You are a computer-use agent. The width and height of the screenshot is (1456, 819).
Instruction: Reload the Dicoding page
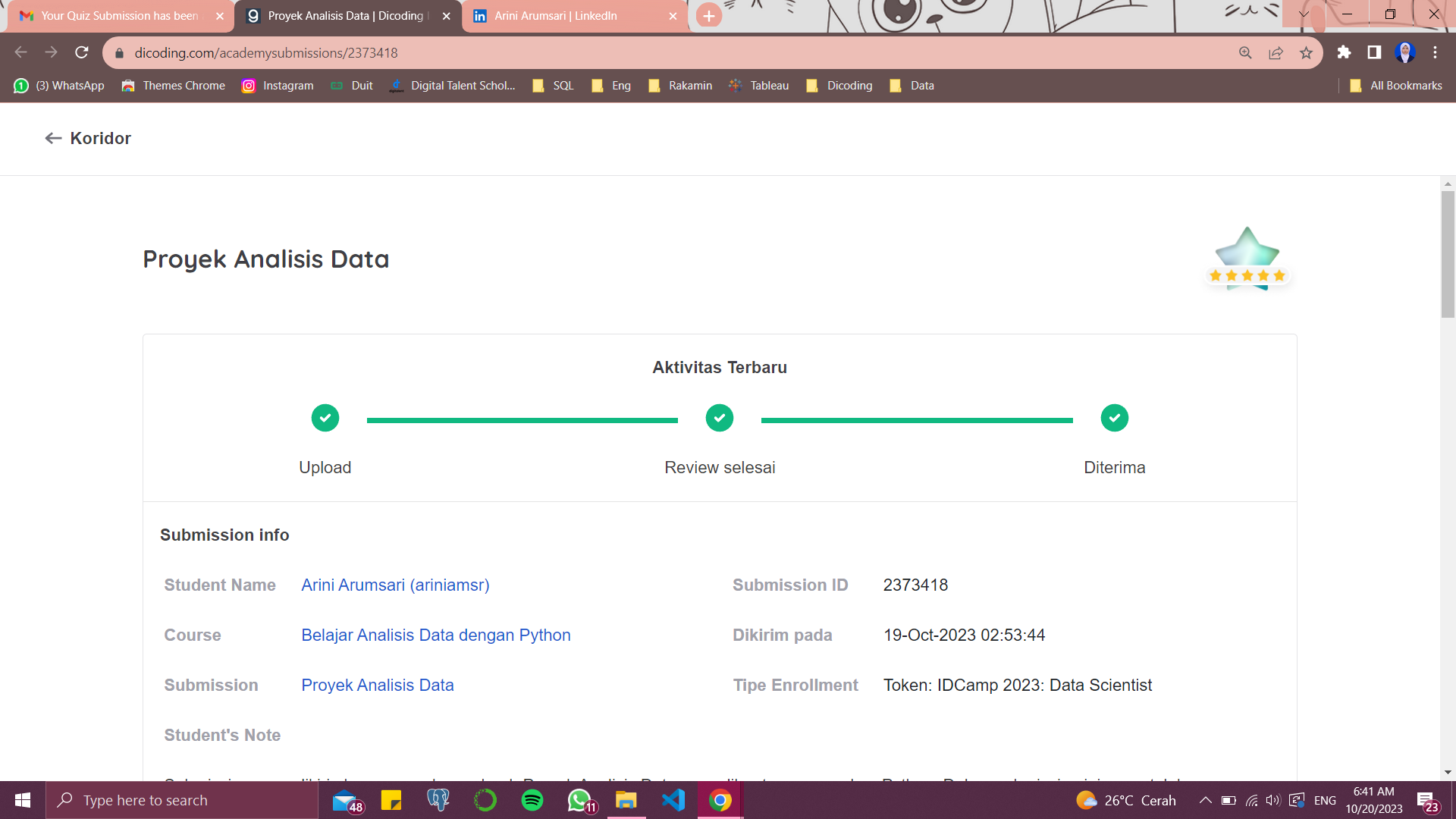pyautogui.click(x=82, y=52)
